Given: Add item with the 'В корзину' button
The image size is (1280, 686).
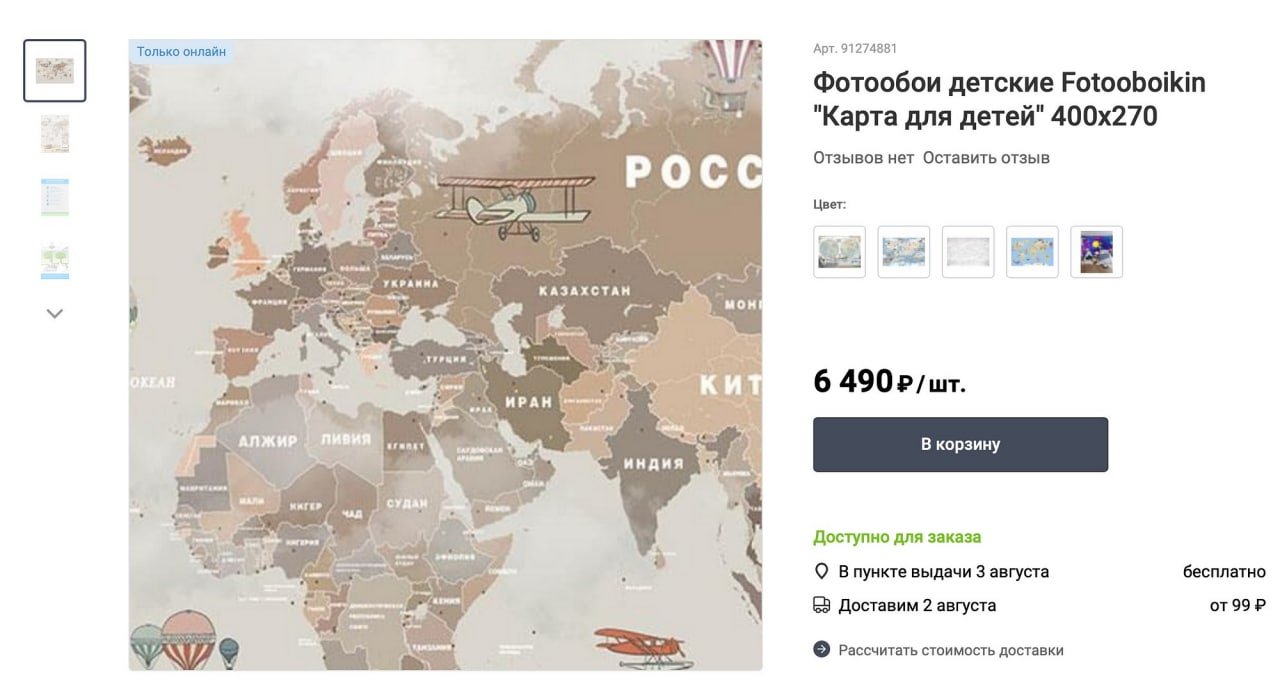Looking at the screenshot, I should tap(960, 444).
